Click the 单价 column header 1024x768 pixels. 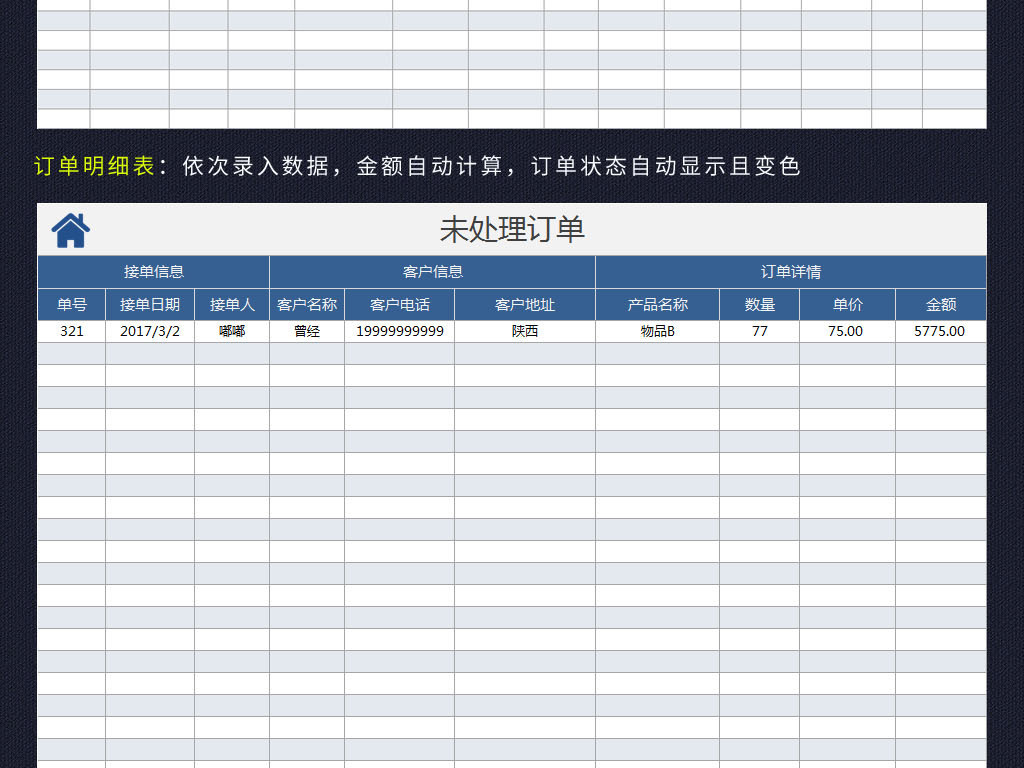pos(847,305)
